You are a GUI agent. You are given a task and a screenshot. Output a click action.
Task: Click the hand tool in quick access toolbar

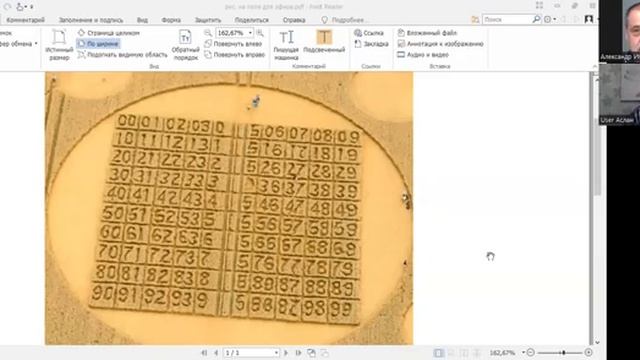(x=19, y=7)
